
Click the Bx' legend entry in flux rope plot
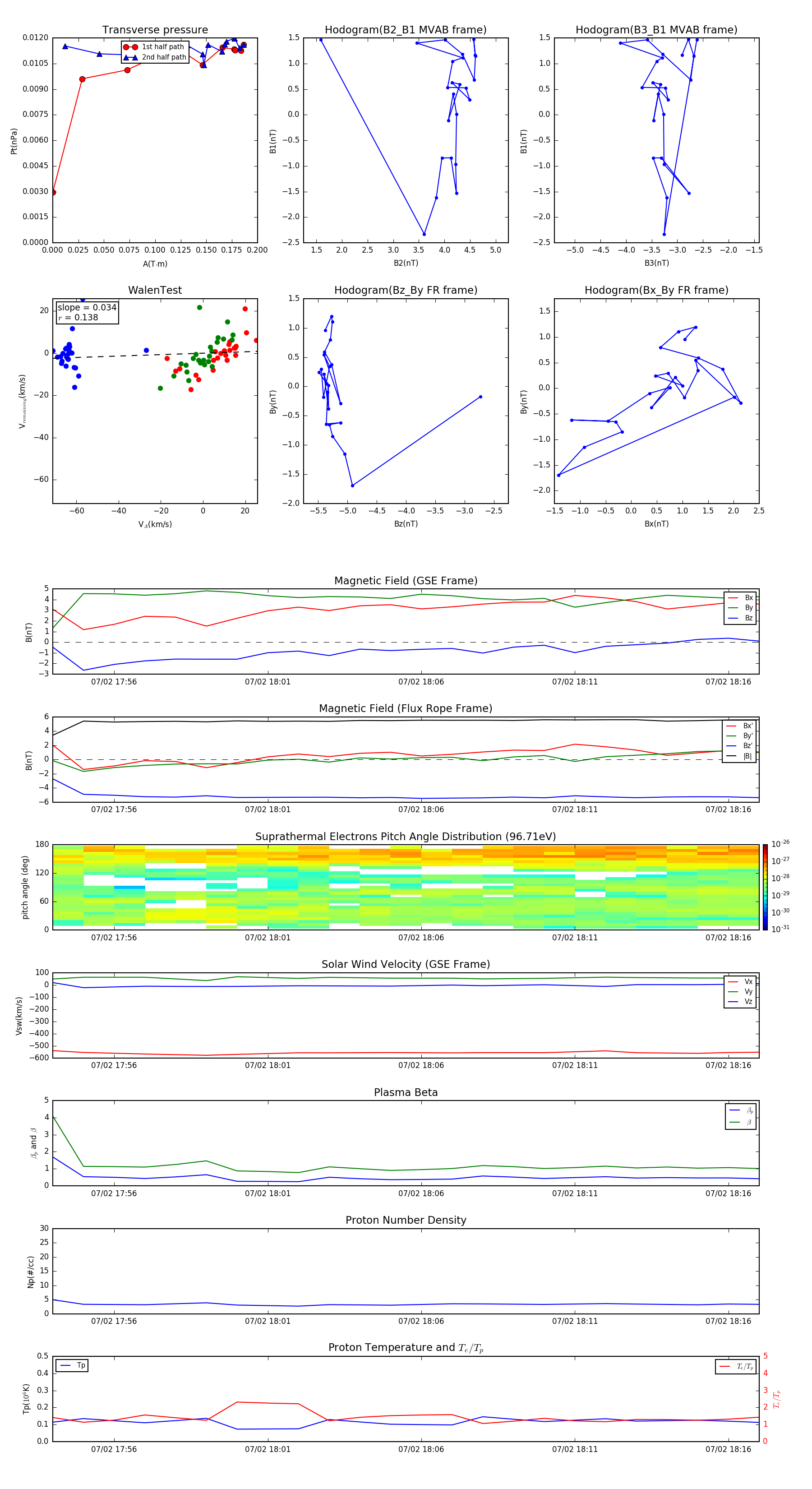click(739, 726)
